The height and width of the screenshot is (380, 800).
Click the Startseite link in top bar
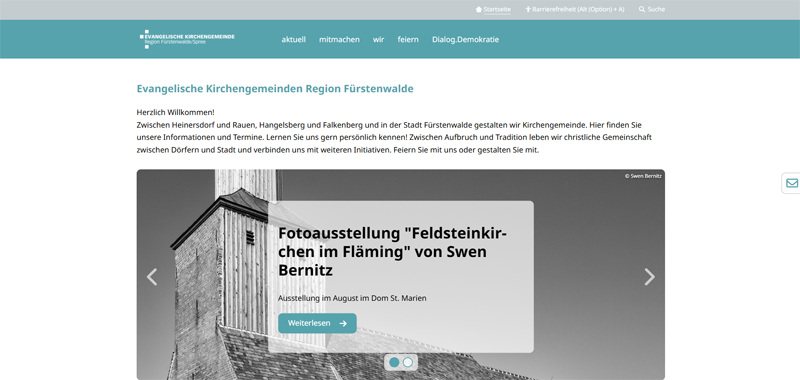497,9
